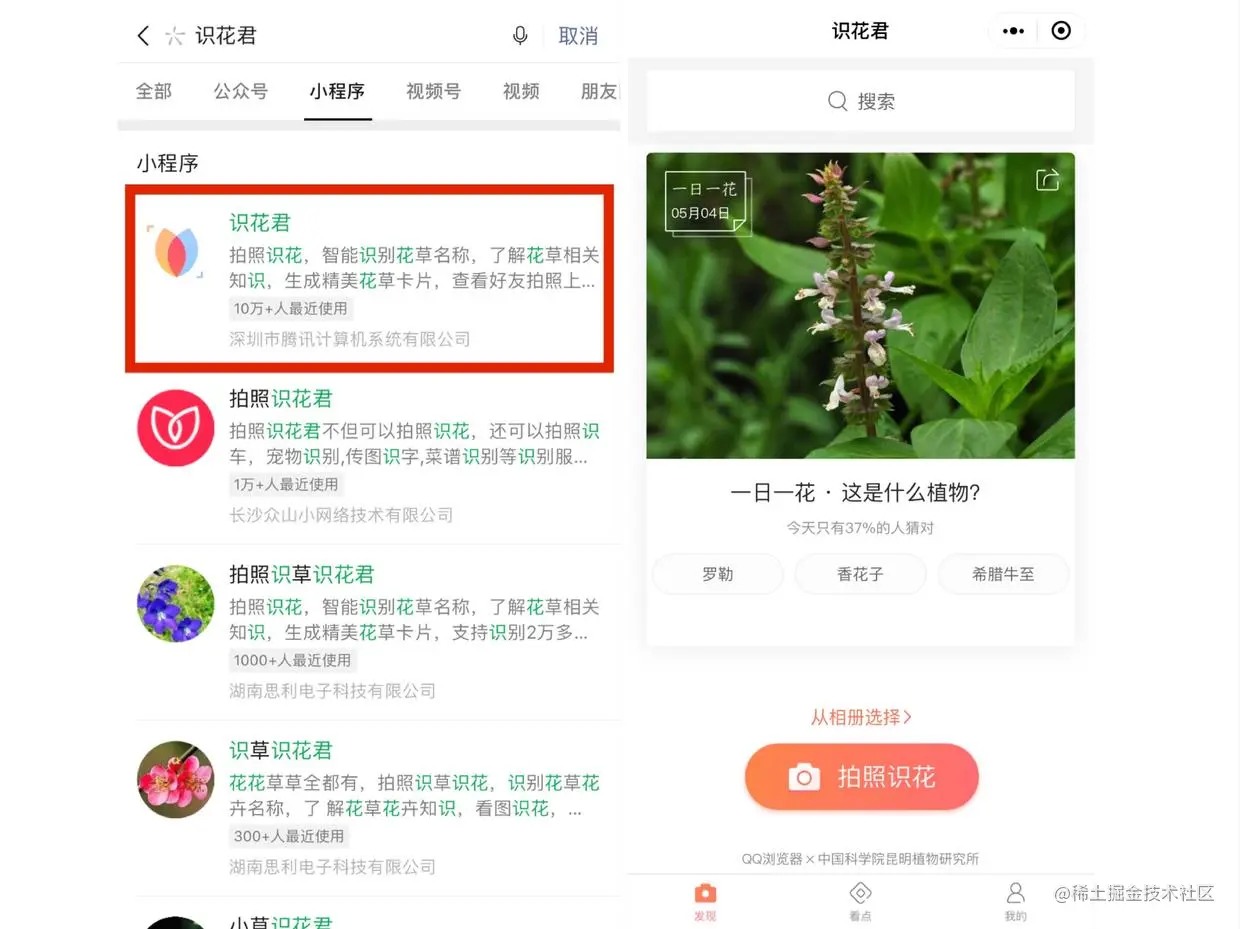Open the 发现 camera tab icon
Screen dimensions: 1240x929
(x=705, y=893)
